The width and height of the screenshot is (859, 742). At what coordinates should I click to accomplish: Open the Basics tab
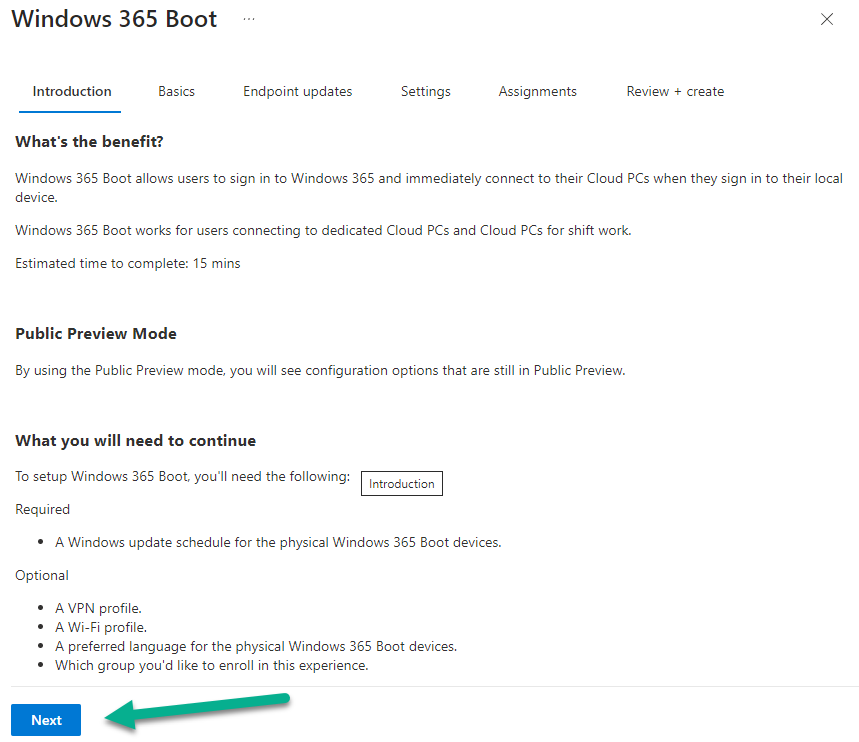(x=176, y=92)
